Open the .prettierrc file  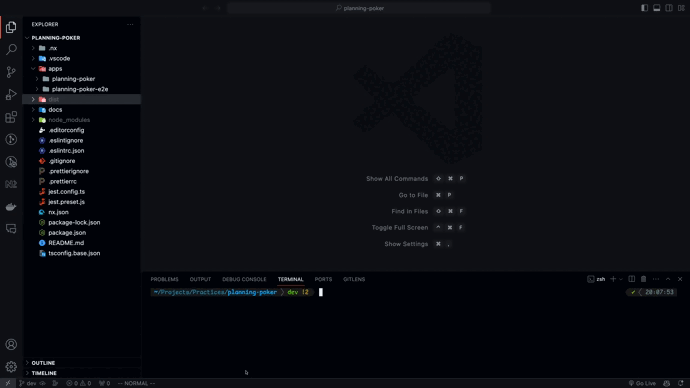coord(82,181)
